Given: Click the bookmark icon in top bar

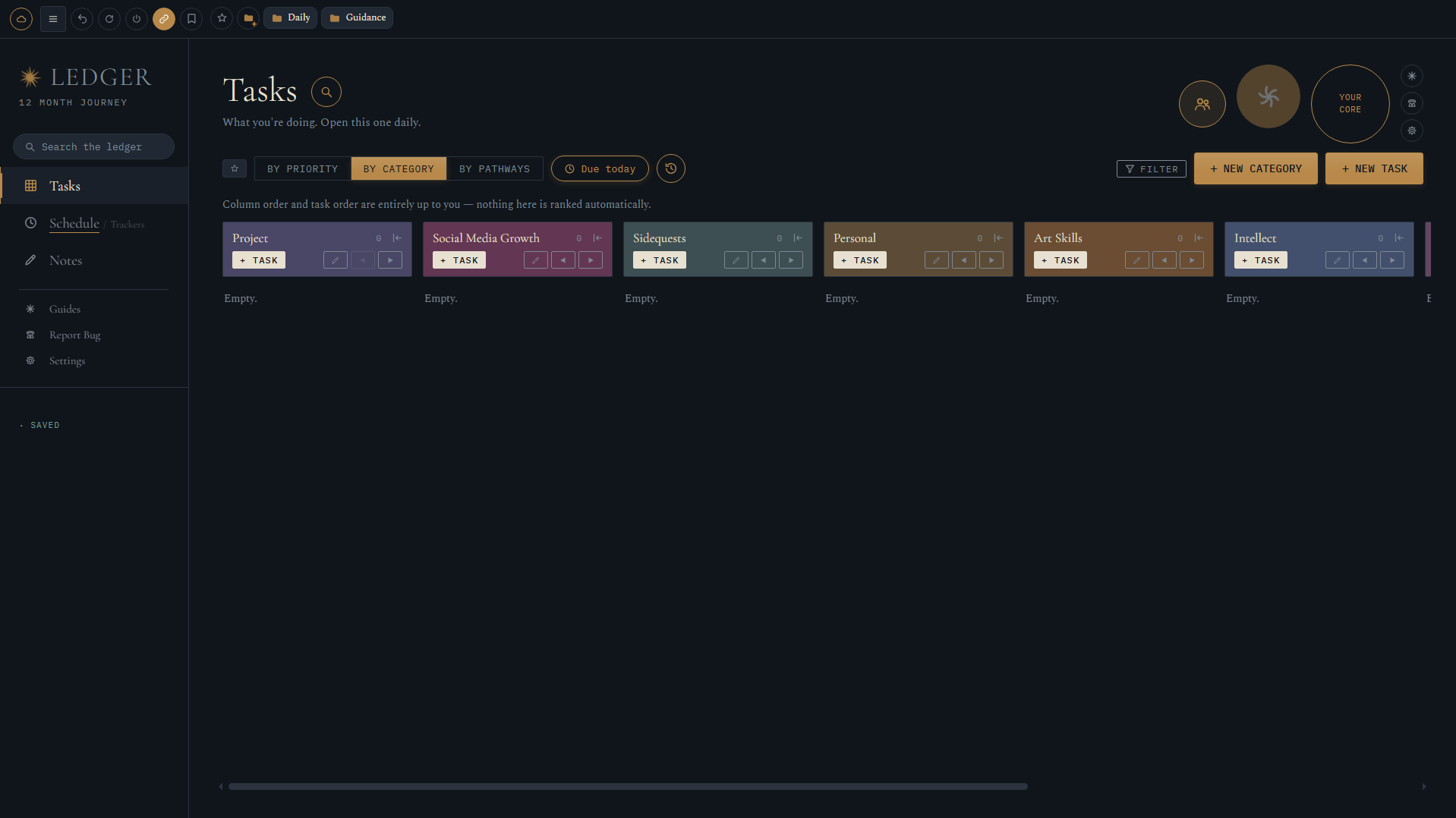Looking at the screenshot, I should point(191,19).
